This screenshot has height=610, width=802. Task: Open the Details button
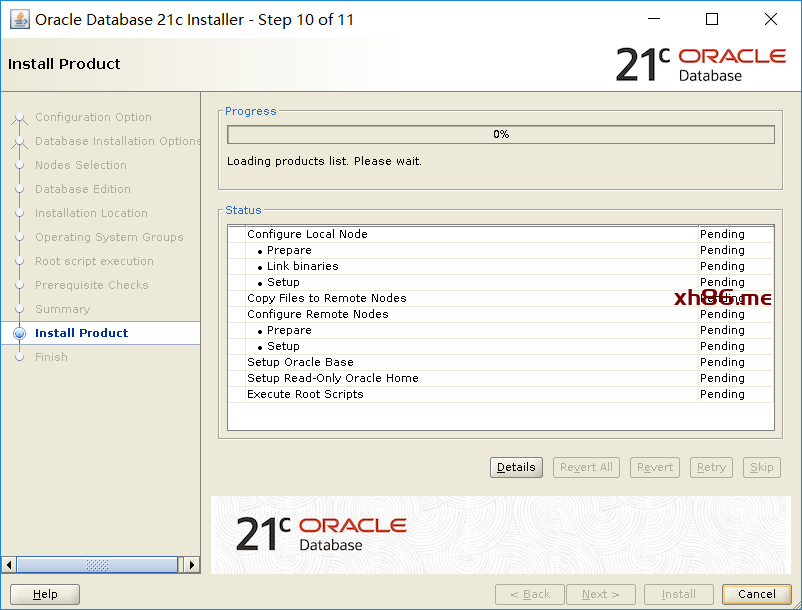click(516, 467)
